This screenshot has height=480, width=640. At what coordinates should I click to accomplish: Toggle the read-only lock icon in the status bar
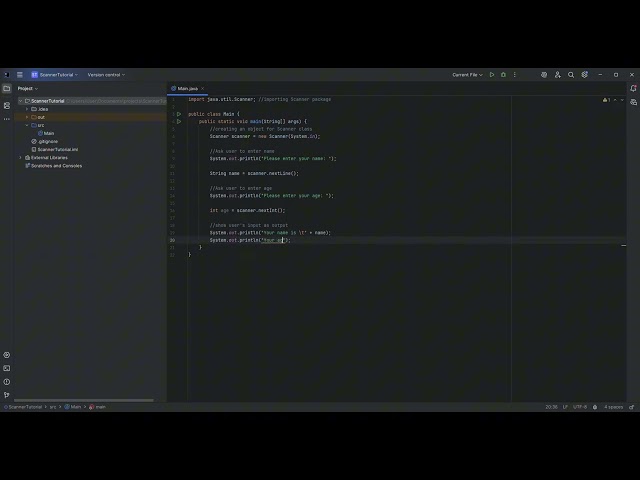(x=632, y=407)
